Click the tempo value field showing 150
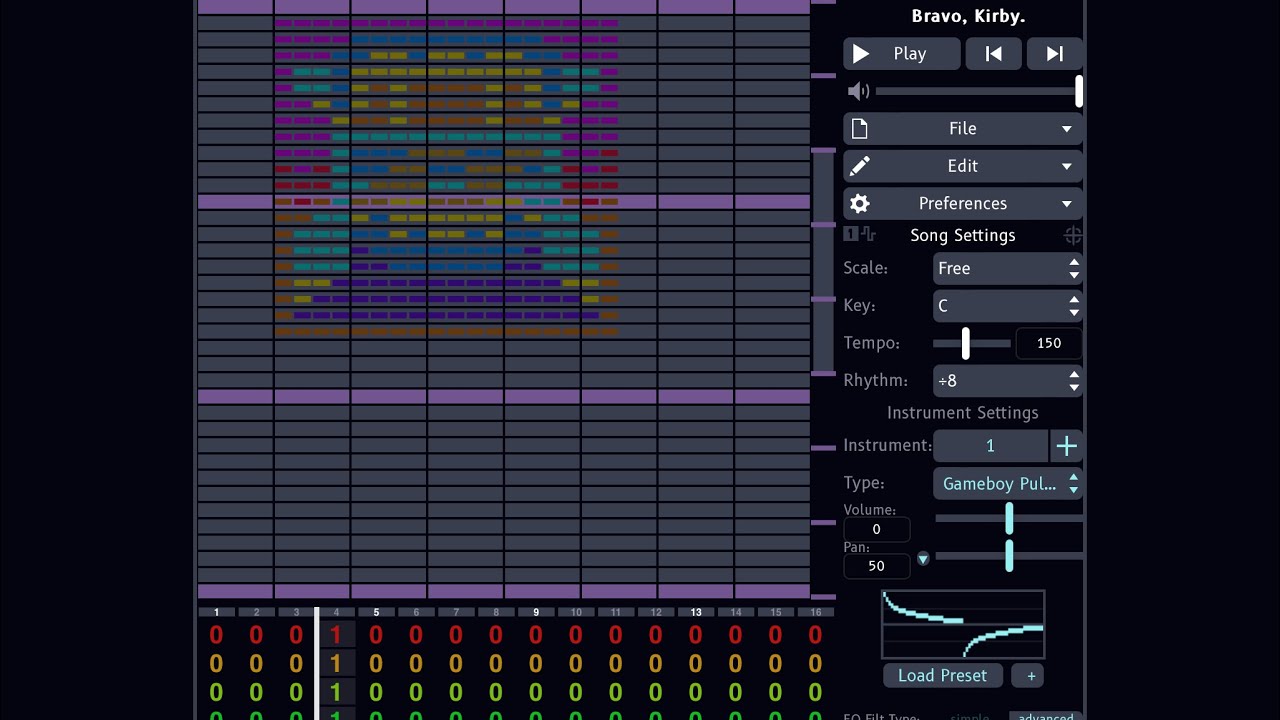1280x720 pixels. [x=1049, y=343]
